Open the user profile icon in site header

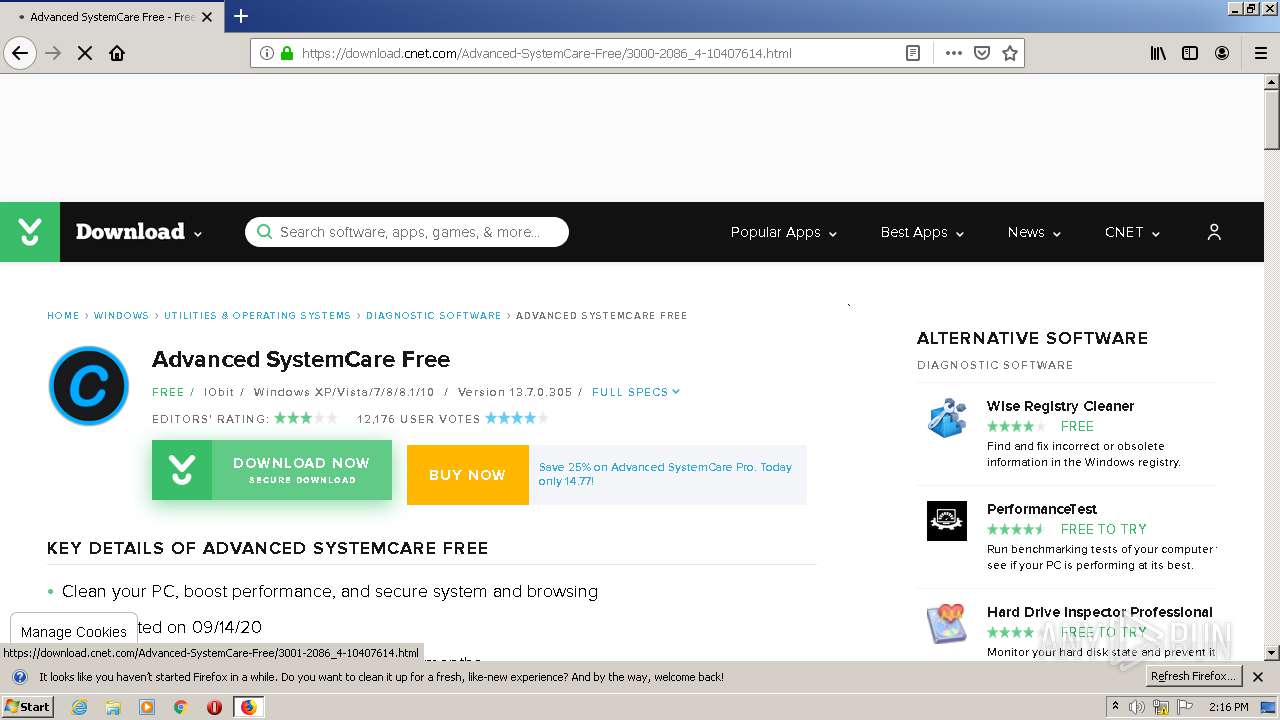click(x=1214, y=232)
